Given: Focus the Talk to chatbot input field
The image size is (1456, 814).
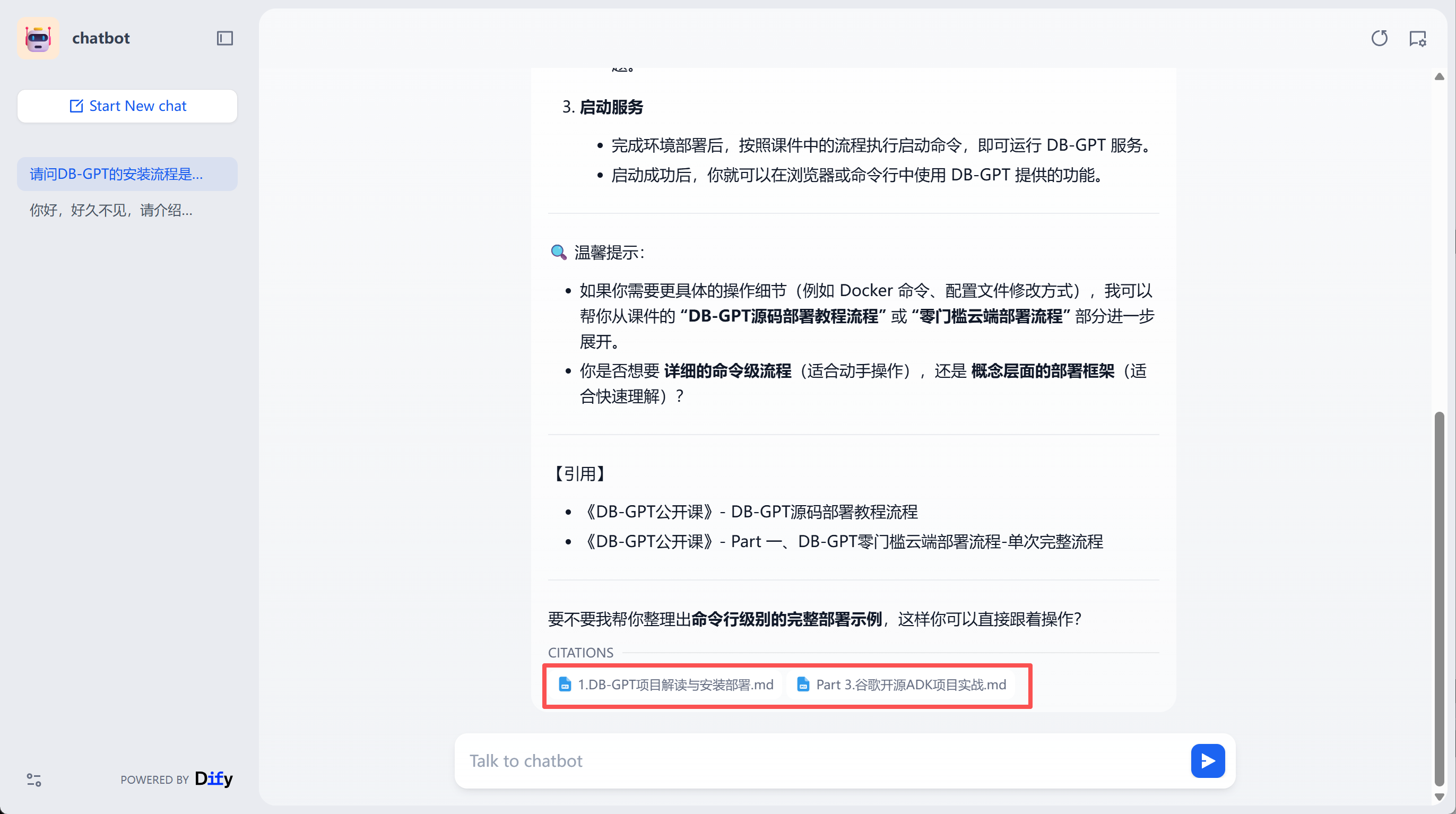Looking at the screenshot, I should pos(825,761).
